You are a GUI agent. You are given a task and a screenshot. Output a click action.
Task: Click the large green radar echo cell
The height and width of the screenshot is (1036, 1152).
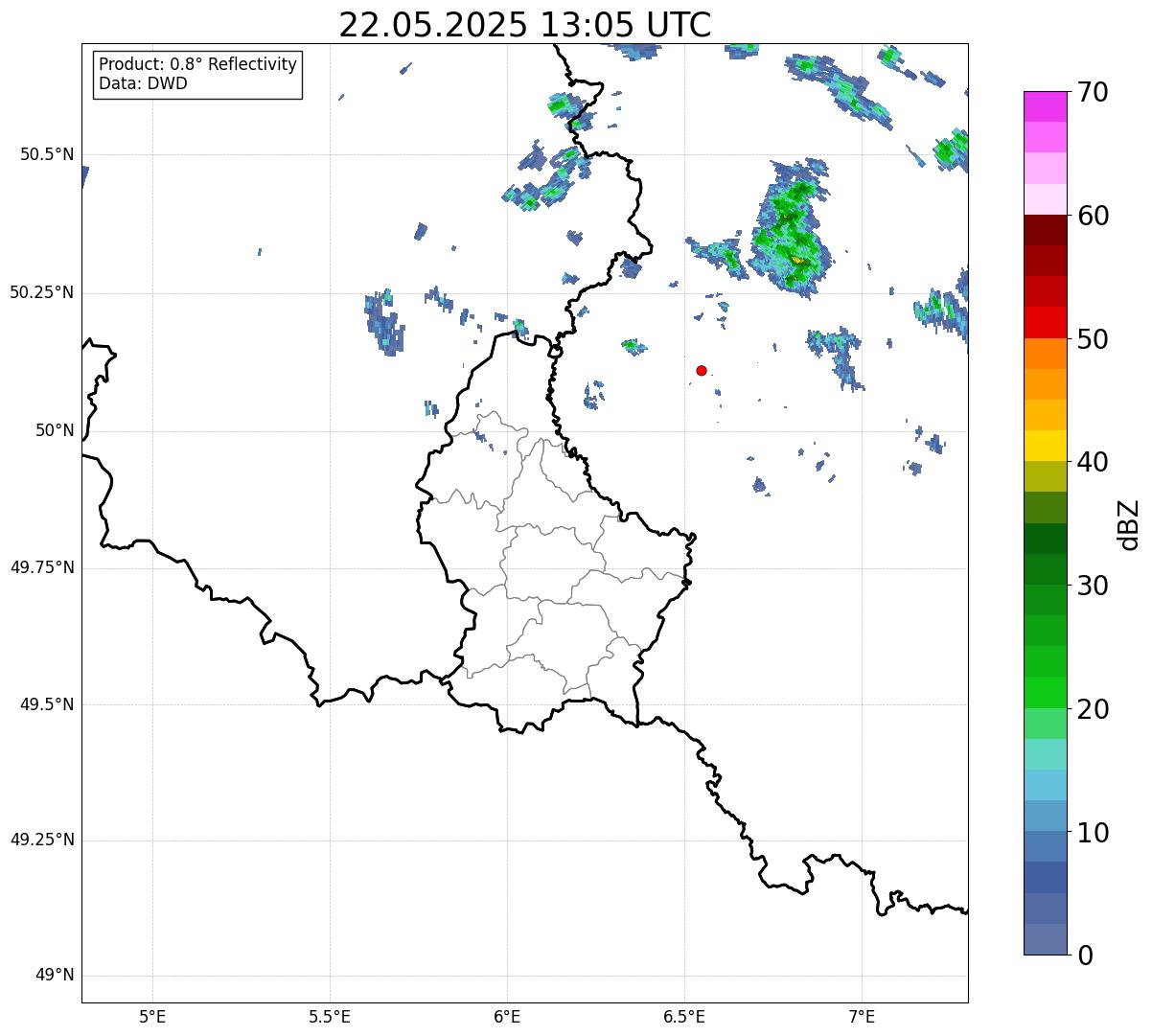click(789, 227)
